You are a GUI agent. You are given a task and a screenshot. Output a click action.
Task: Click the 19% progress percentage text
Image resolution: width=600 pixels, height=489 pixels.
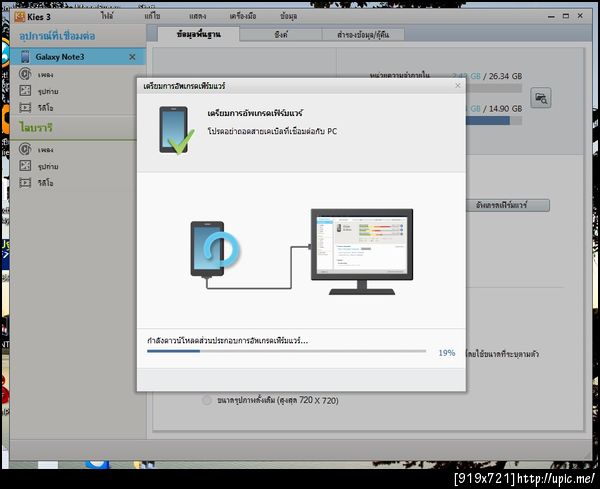447,353
